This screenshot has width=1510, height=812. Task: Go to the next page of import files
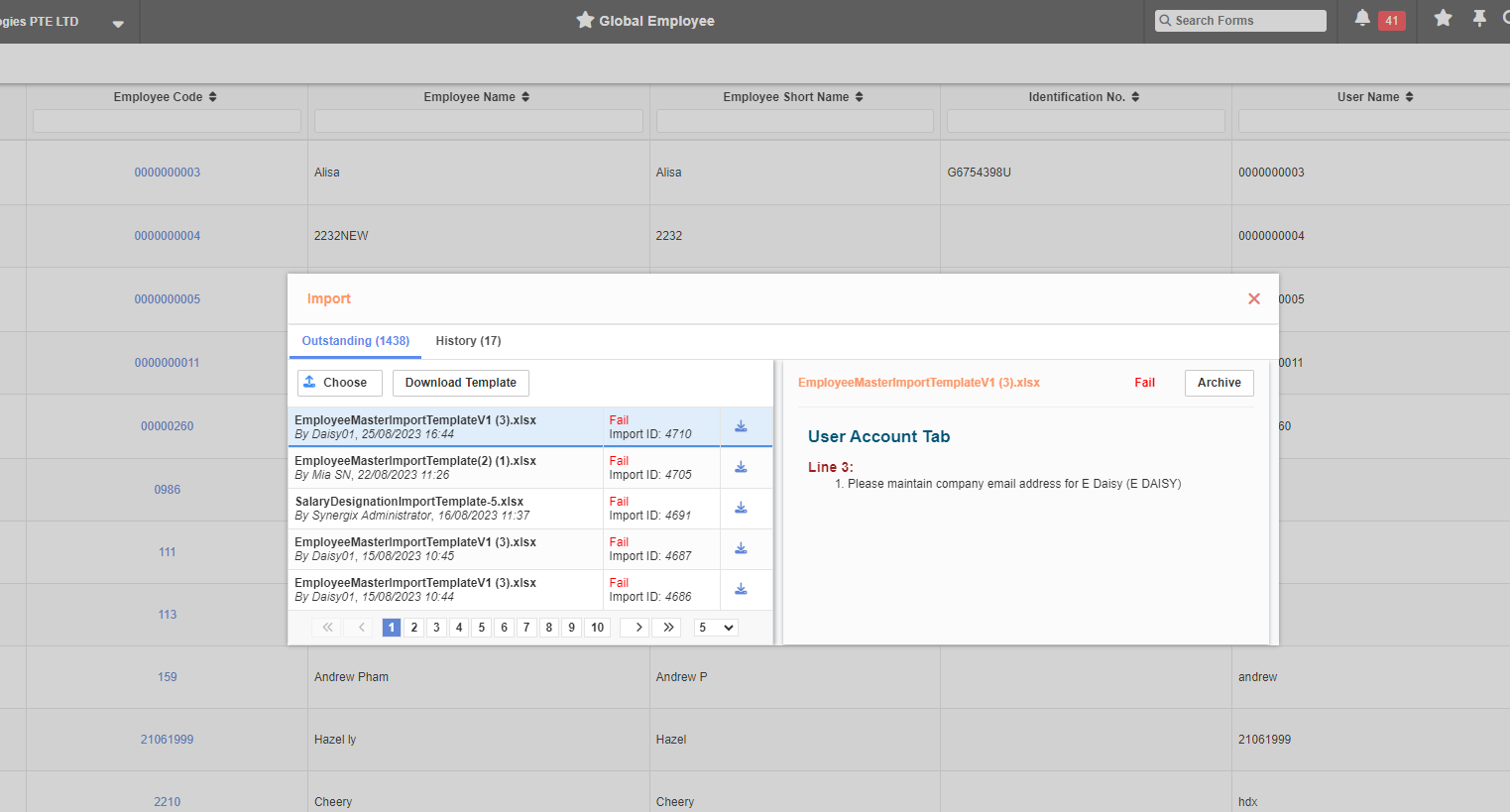pos(635,627)
